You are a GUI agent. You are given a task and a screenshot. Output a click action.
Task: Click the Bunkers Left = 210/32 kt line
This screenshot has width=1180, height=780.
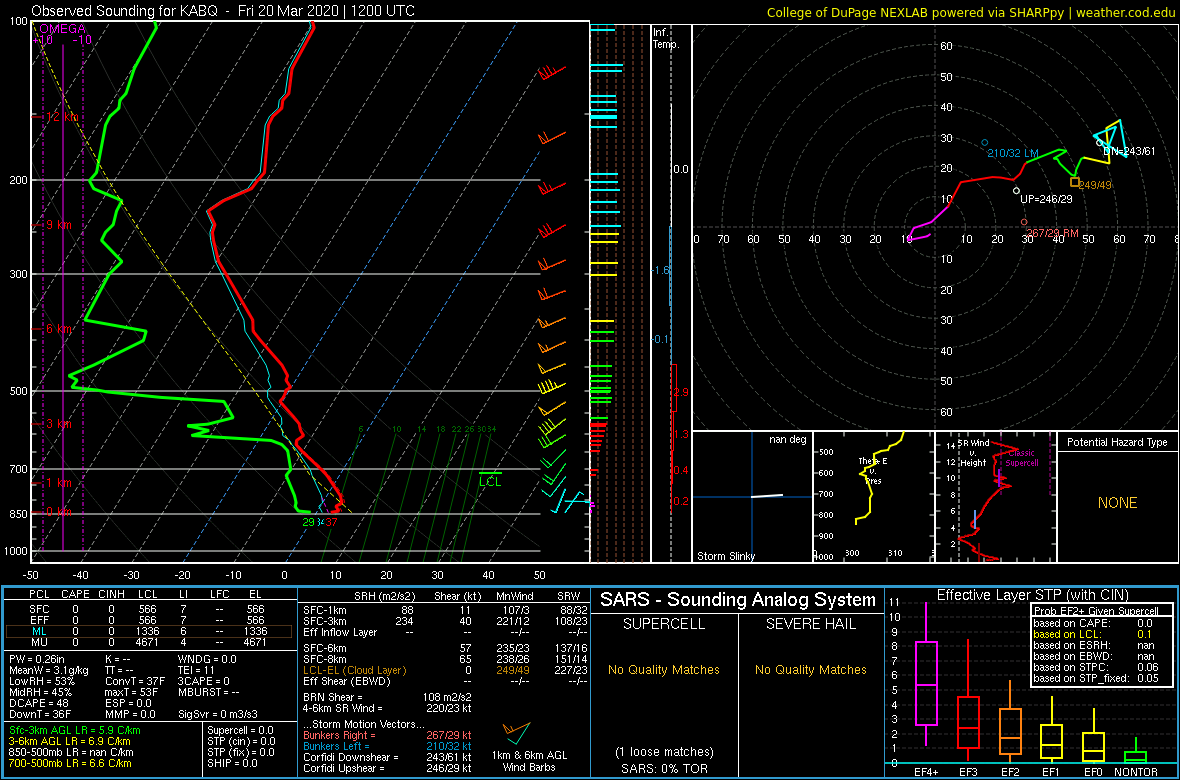(x=388, y=746)
